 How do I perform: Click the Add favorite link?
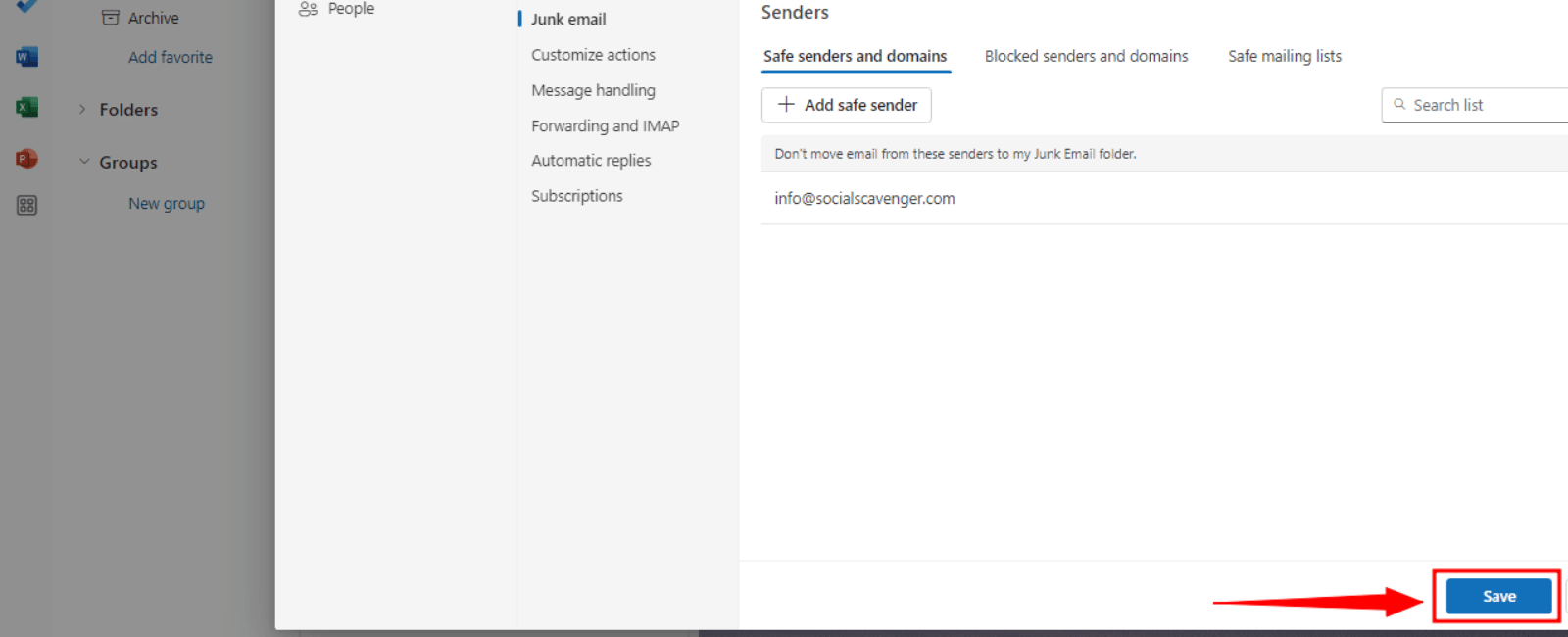(171, 57)
